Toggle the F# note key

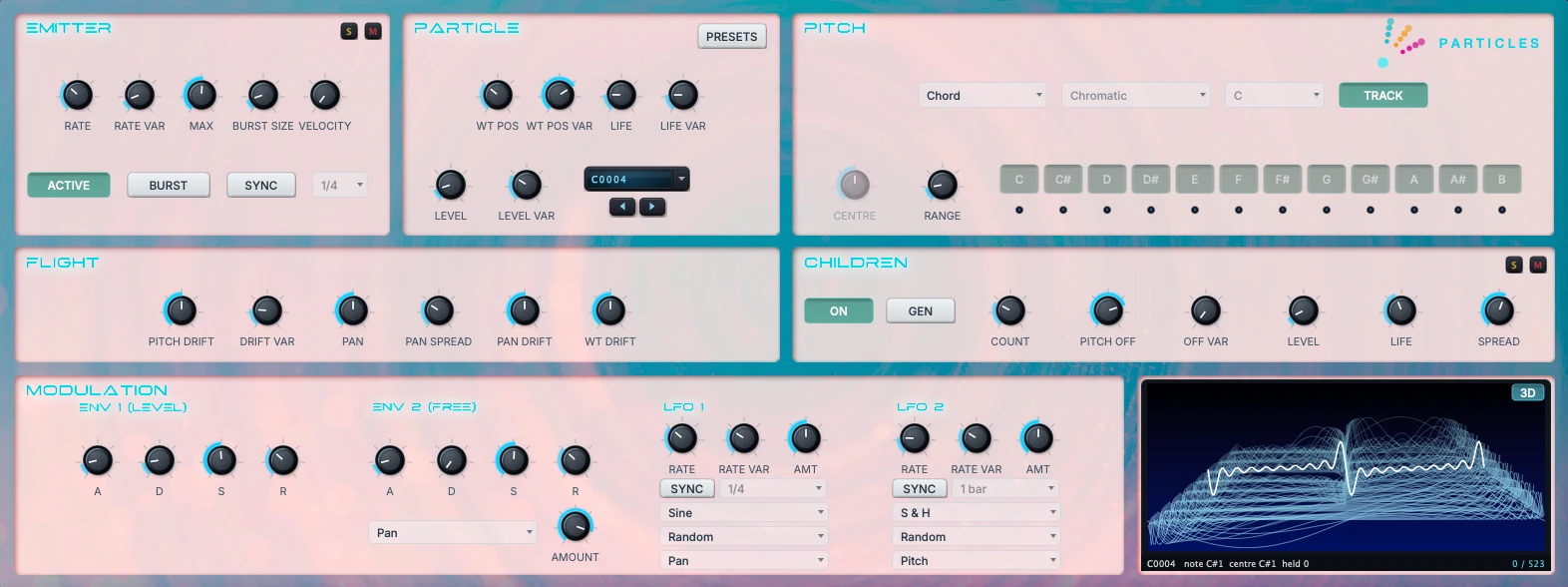(1283, 180)
